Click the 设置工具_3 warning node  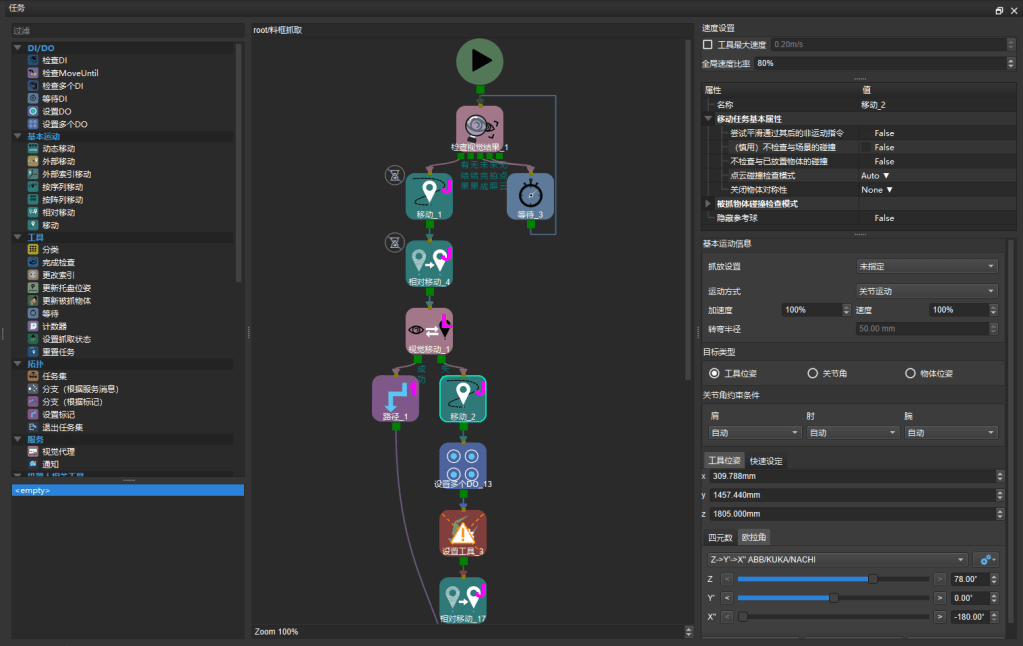pos(463,530)
